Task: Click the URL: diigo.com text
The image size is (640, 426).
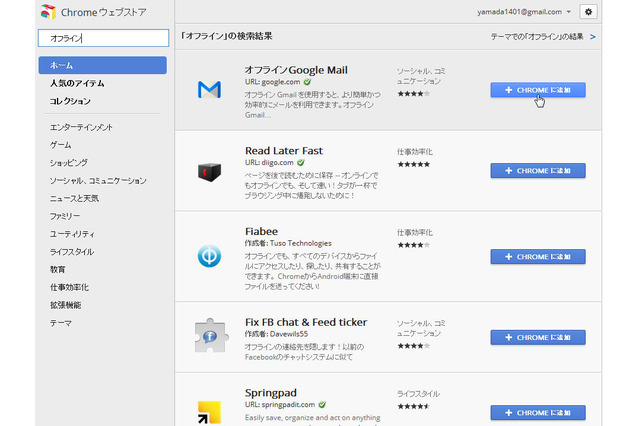Action: click(269, 163)
